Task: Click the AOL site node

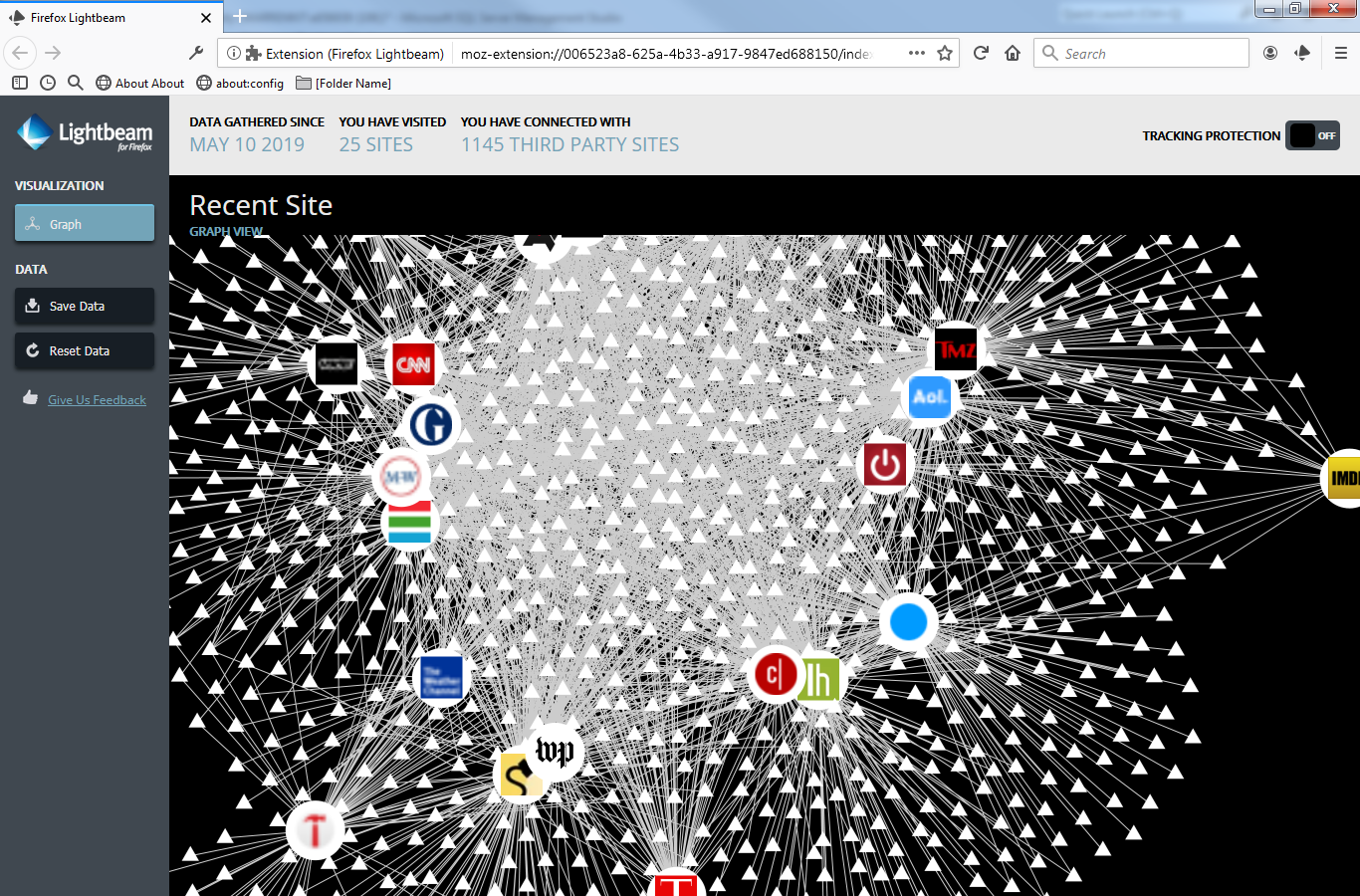Action: [930, 396]
